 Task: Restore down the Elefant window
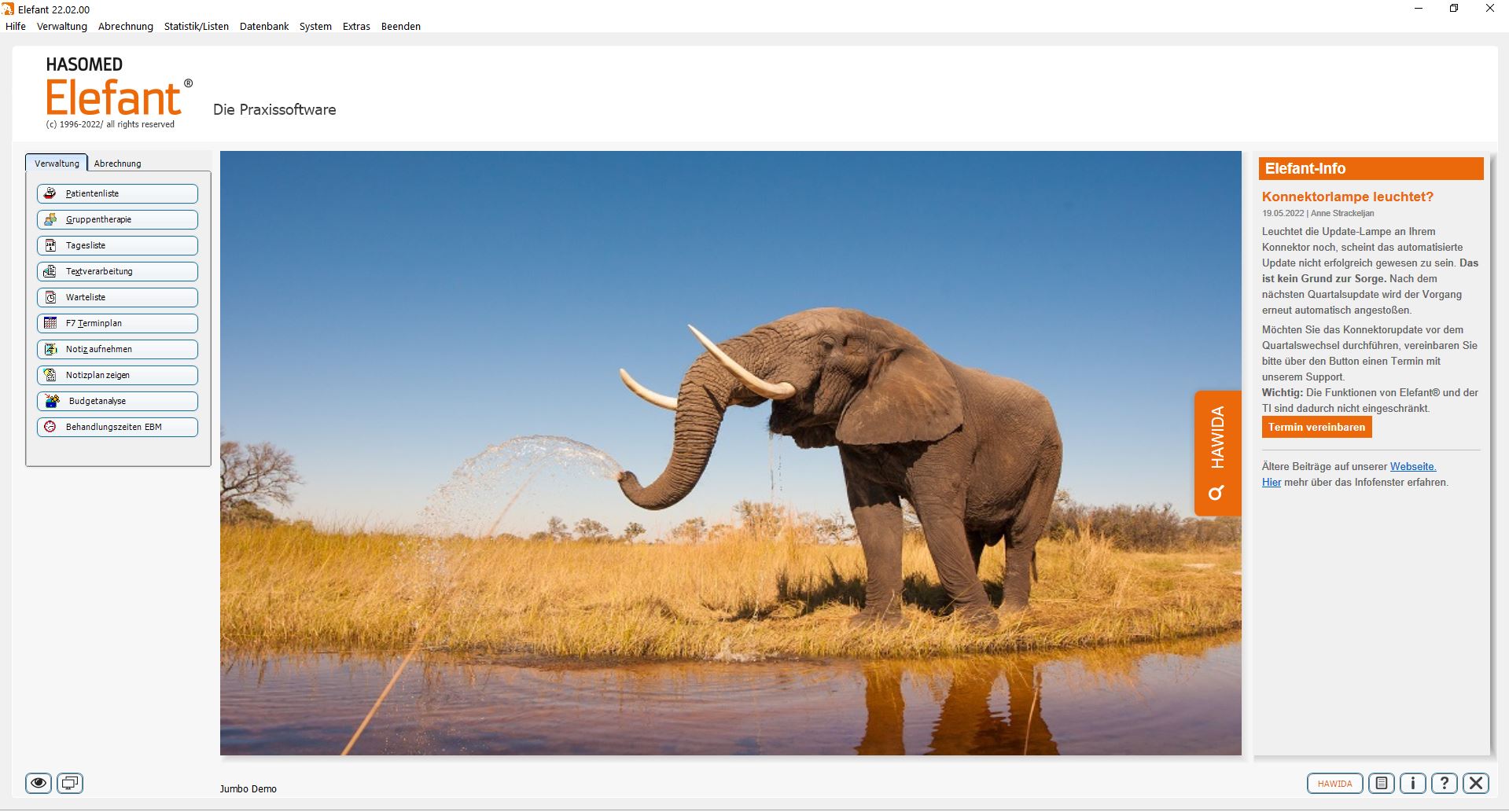(1454, 9)
